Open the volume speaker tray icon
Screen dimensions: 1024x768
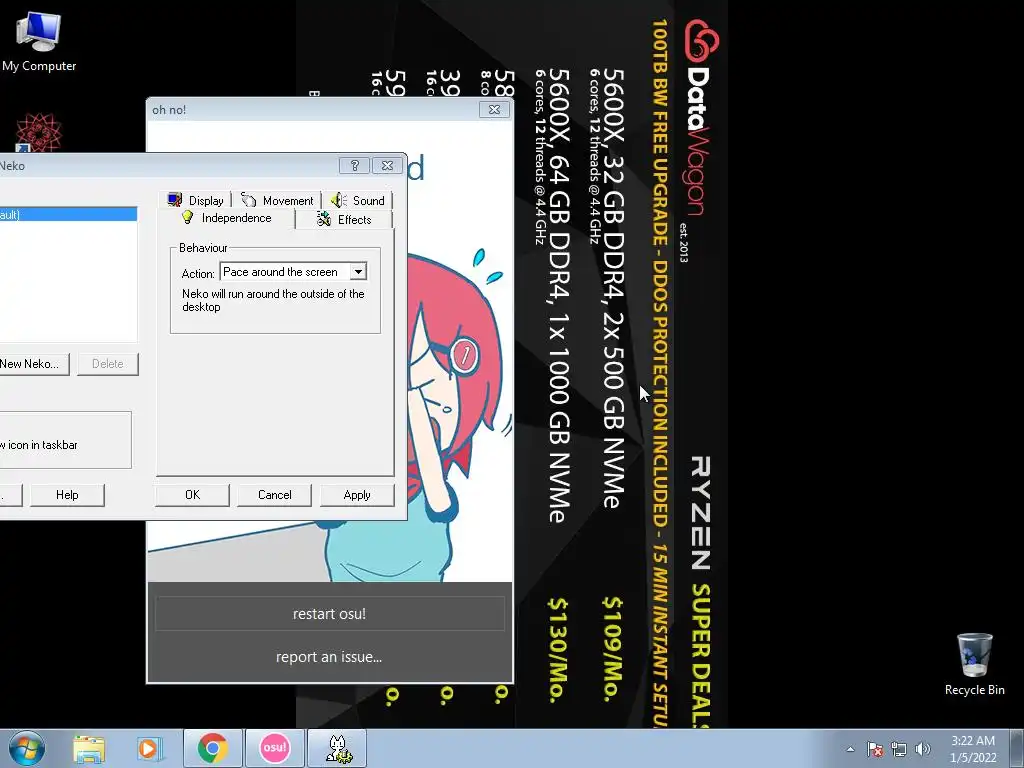point(923,749)
